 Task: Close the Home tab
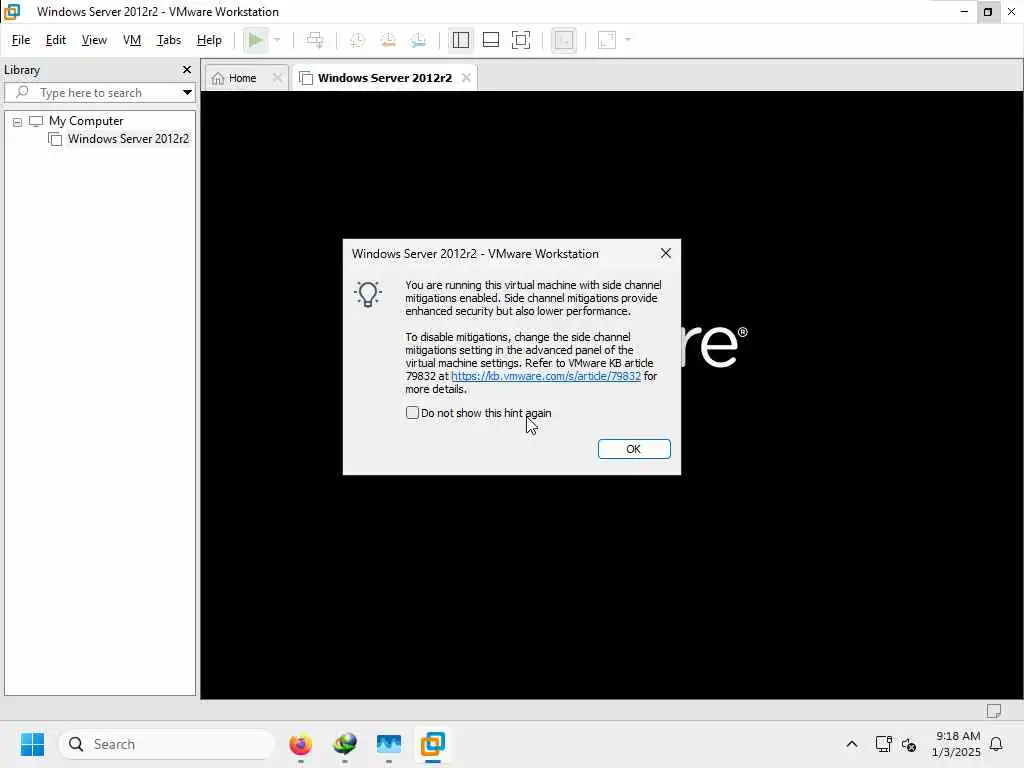[x=277, y=78]
